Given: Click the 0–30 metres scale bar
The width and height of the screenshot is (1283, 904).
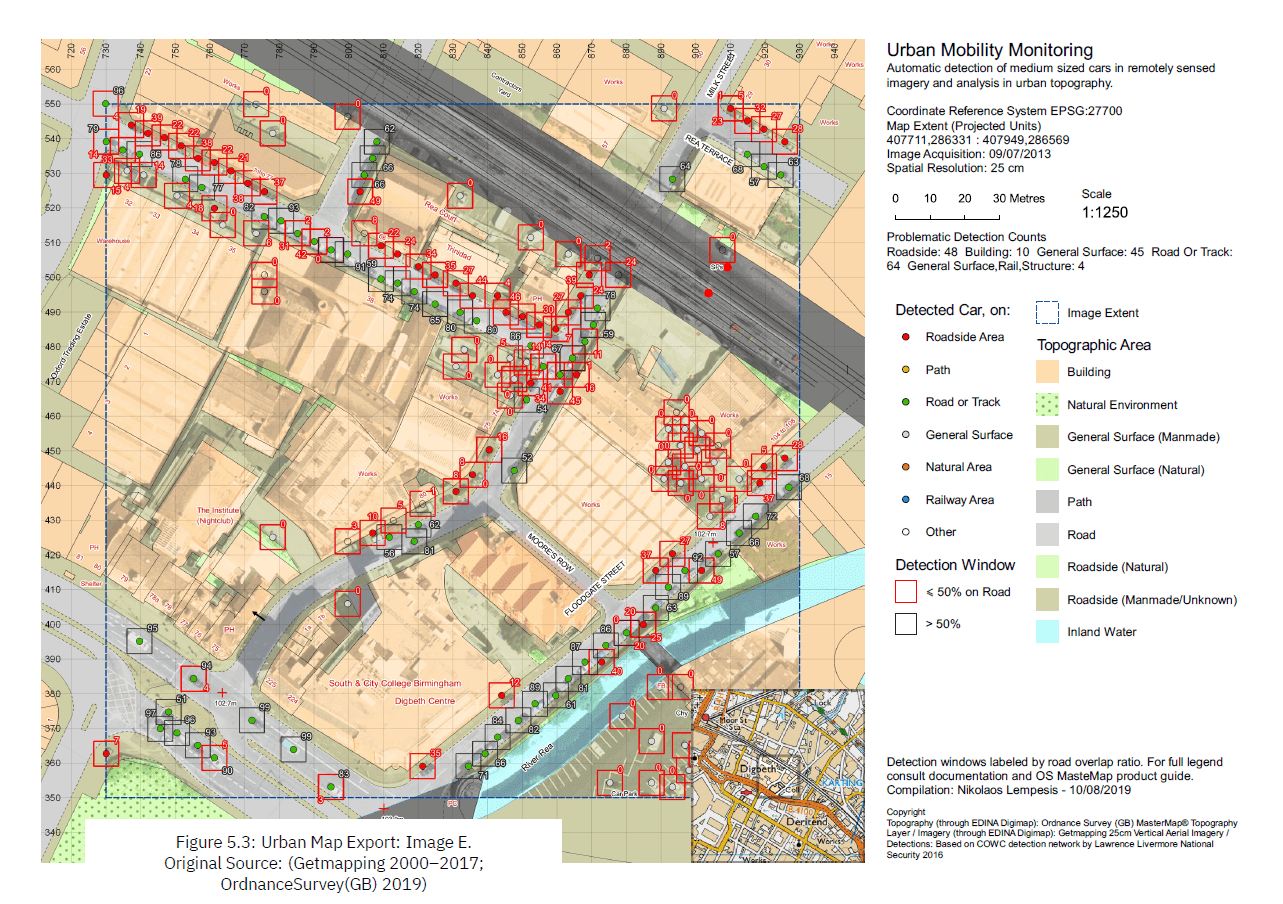Looking at the screenshot, I should (x=947, y=215).
